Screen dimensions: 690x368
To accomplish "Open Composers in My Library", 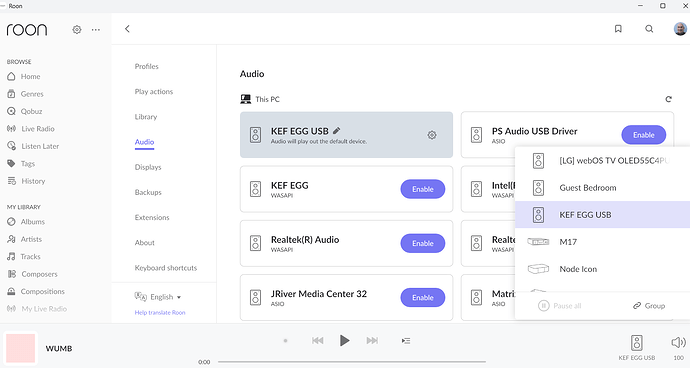I will tap(32, 274).
